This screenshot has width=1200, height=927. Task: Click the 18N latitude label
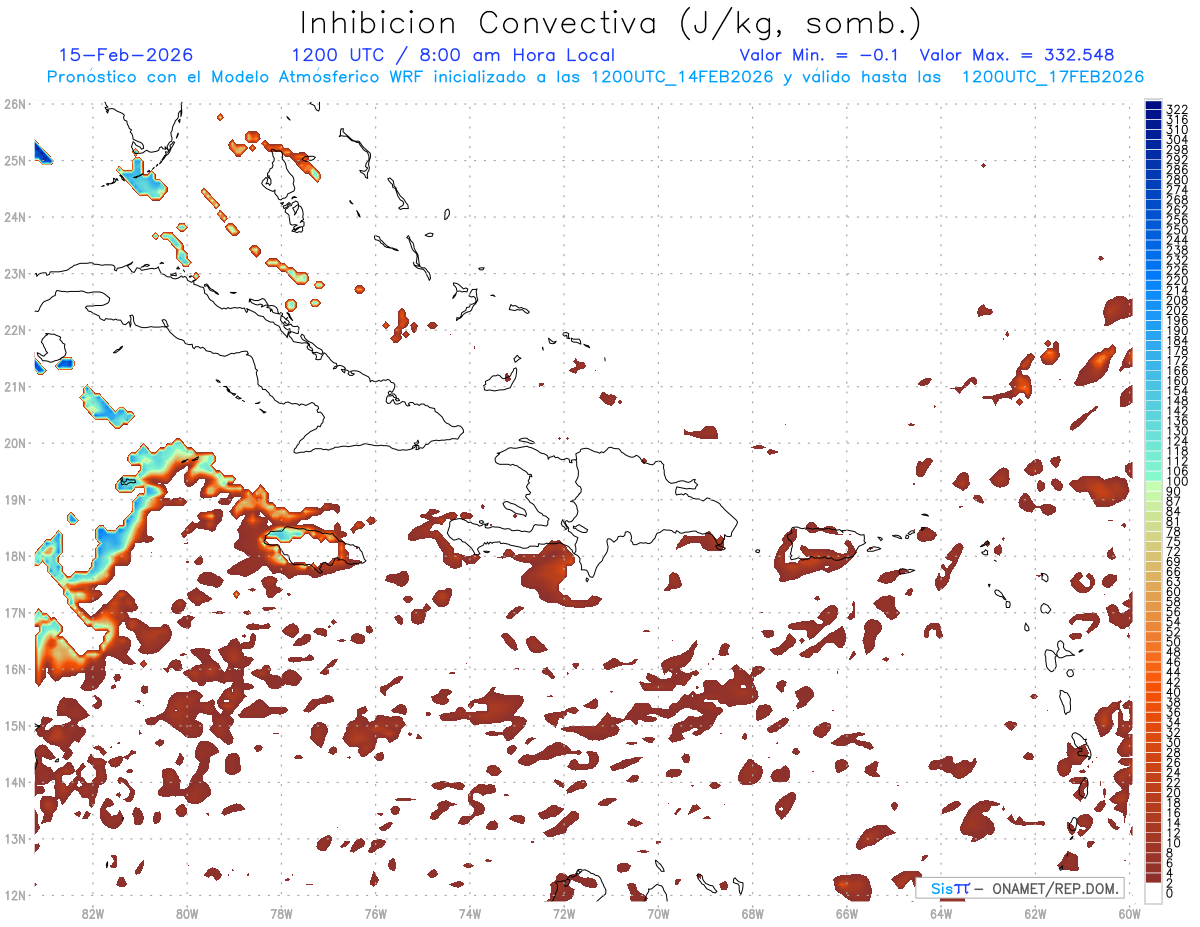point(15,556)
